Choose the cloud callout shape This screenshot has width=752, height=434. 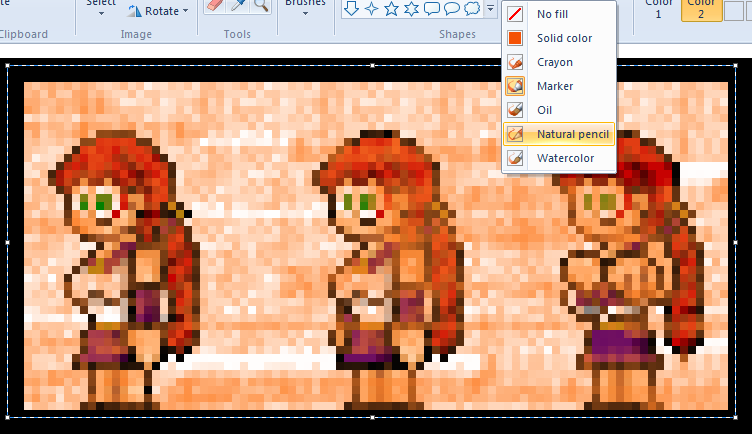(471, 9)
